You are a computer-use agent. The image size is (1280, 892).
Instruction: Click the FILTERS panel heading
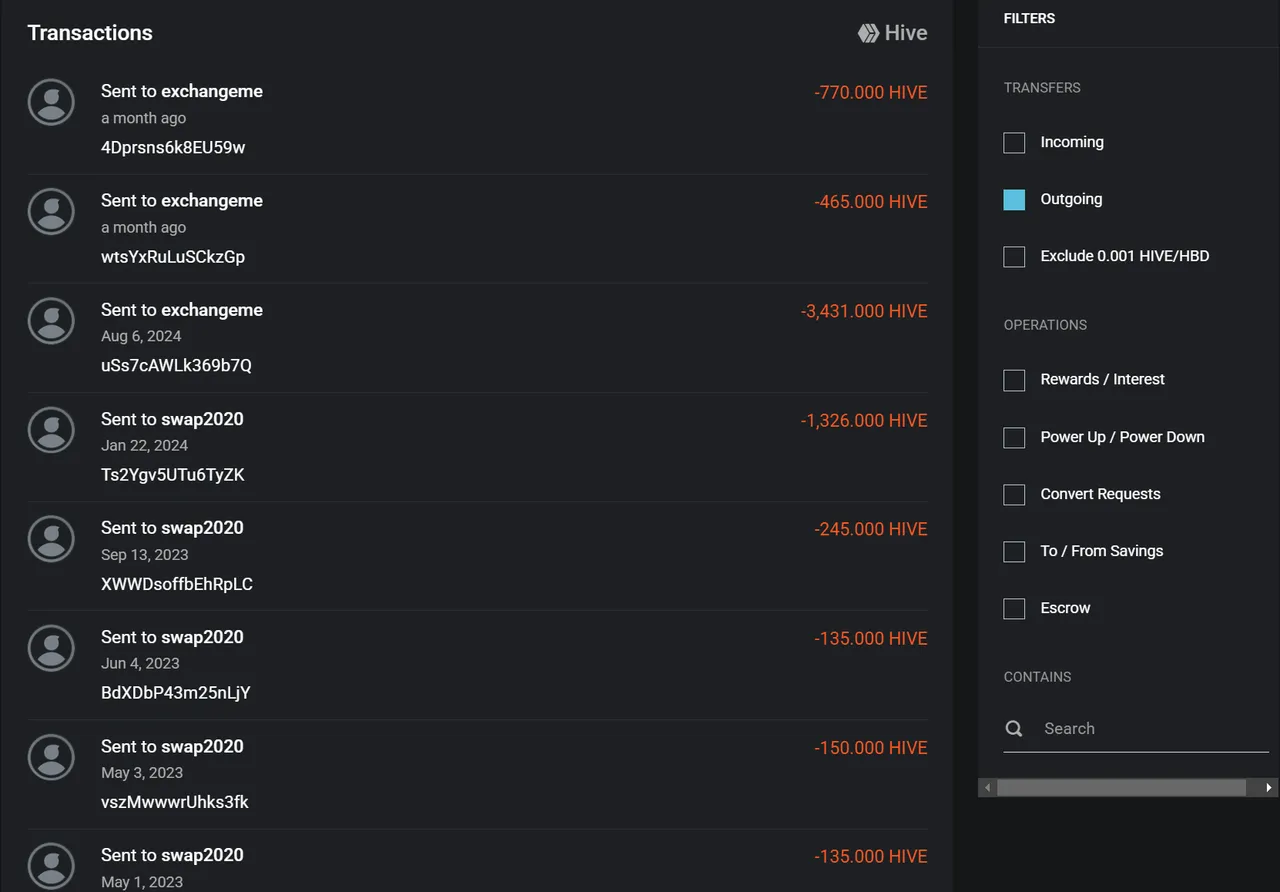point(1029,18)
